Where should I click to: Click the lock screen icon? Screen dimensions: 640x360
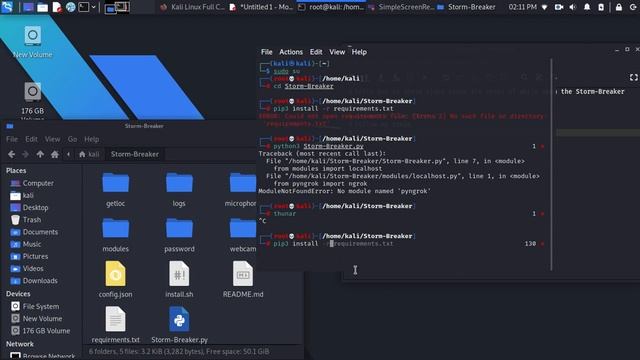(619, 7)
